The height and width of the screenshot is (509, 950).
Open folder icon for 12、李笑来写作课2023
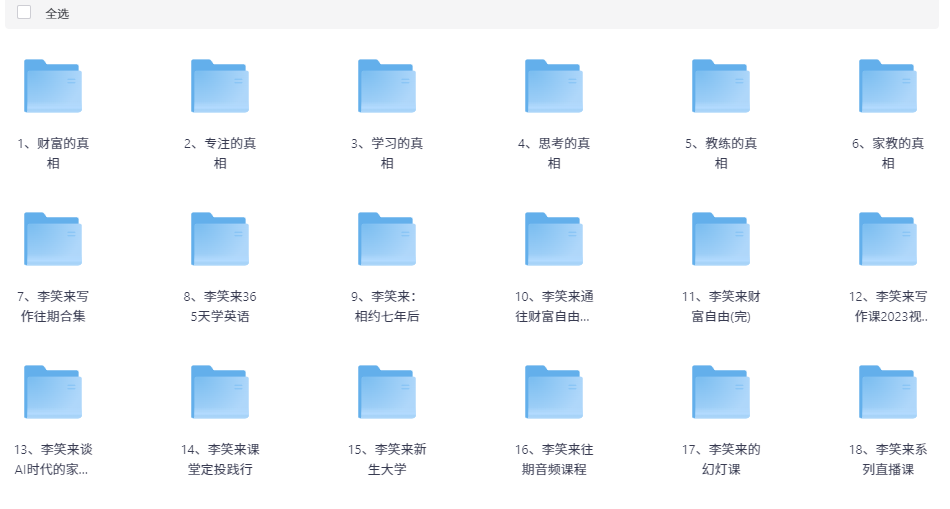[x=888, y=239]
